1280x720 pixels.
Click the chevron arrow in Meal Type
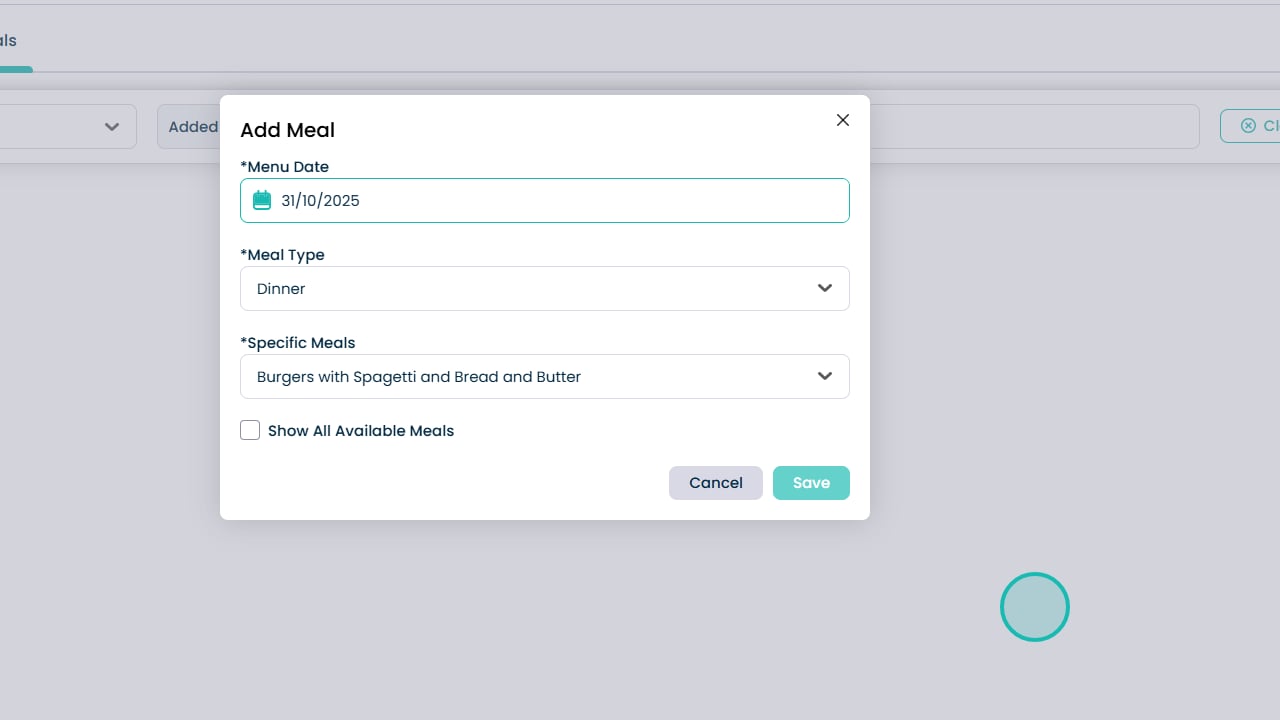click(825, 288)
